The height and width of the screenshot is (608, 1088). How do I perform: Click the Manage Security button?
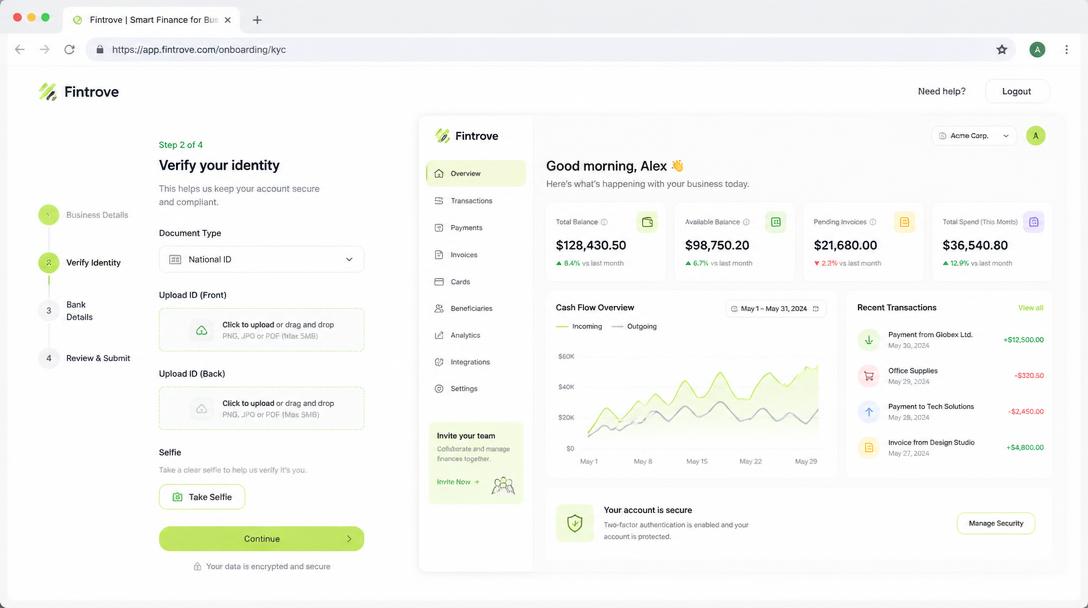[996, 523]
